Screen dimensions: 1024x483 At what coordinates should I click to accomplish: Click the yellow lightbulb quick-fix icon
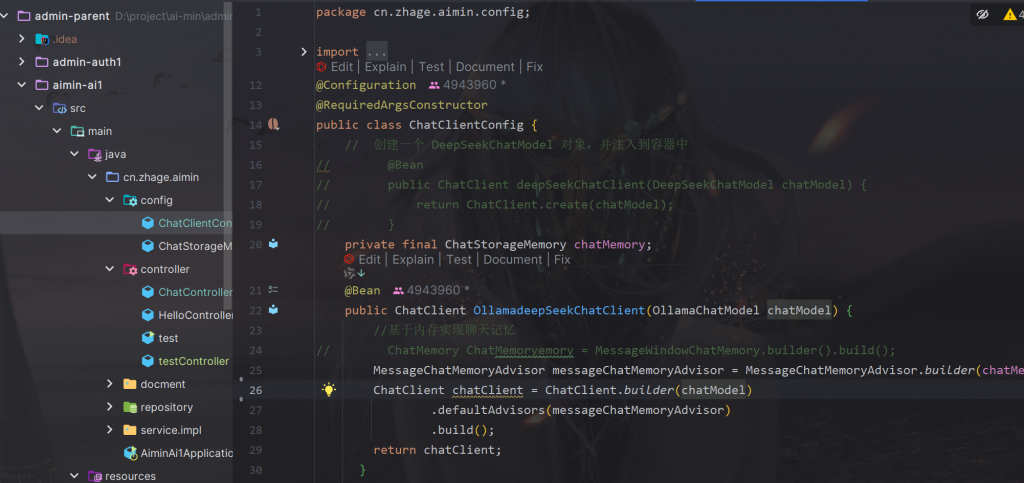pyautogui.click(x=328, y=390)
